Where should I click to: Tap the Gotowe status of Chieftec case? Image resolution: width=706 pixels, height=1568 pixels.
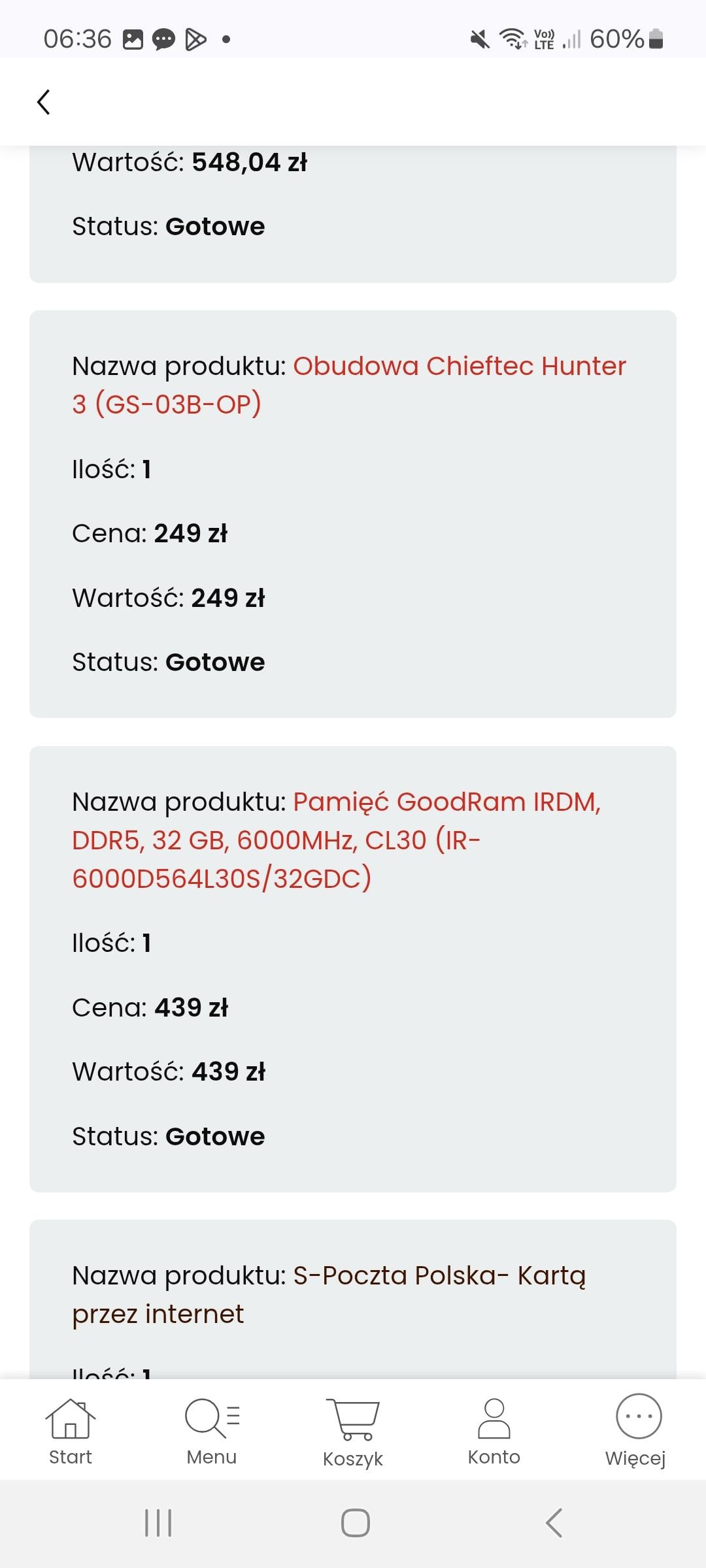point(215,662)
